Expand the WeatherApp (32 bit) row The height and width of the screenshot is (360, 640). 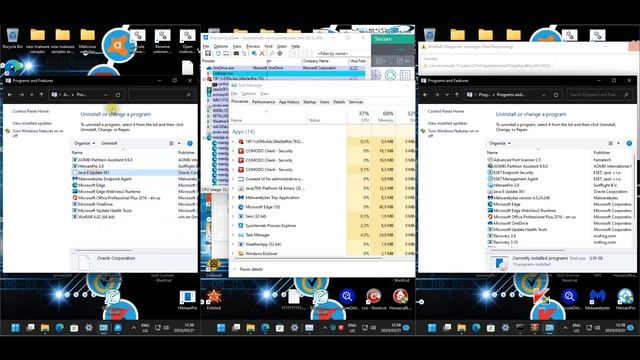point(233,244)
